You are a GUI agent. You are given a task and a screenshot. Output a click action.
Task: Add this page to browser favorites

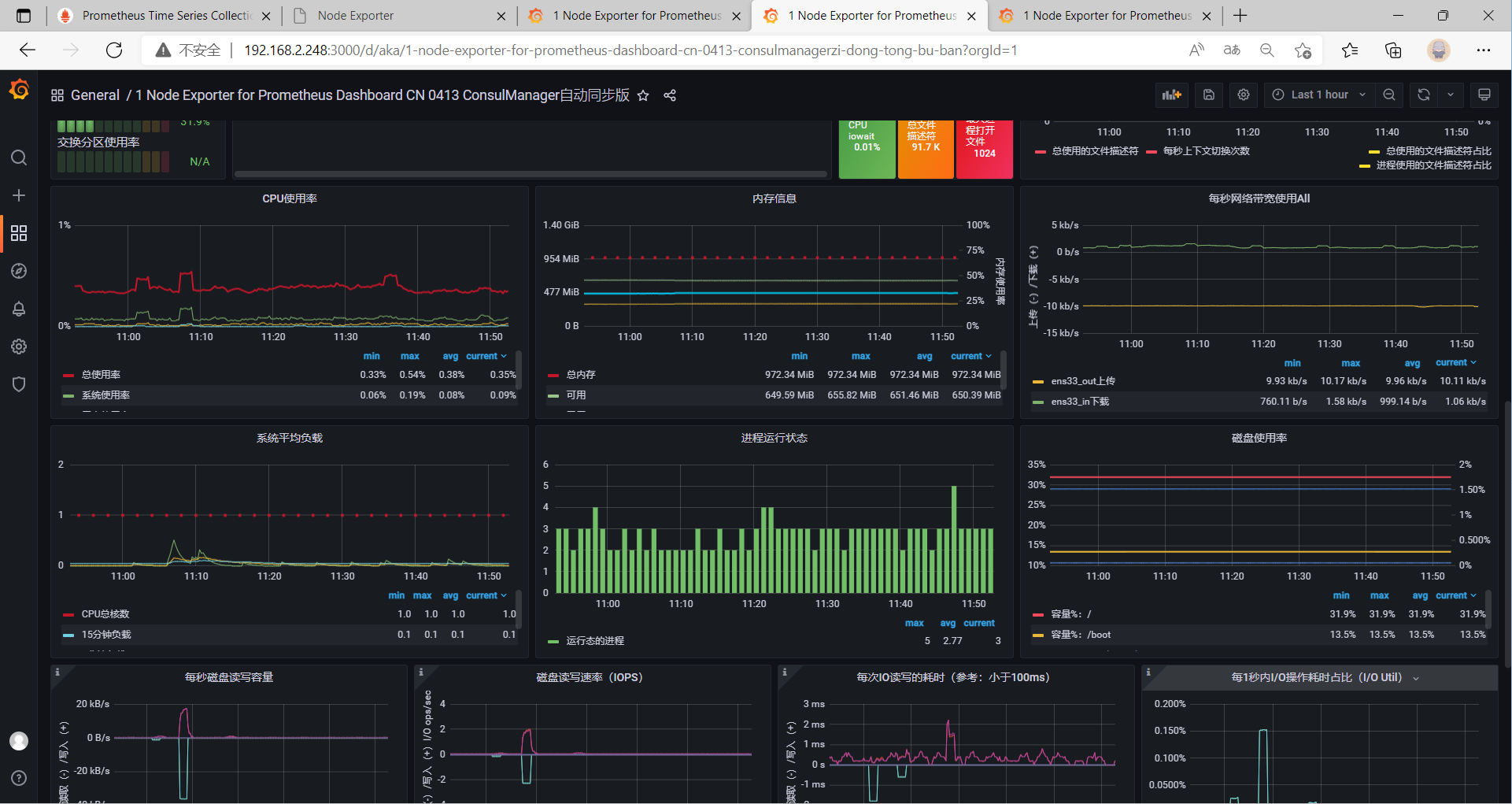click(x=1303, y=50)
